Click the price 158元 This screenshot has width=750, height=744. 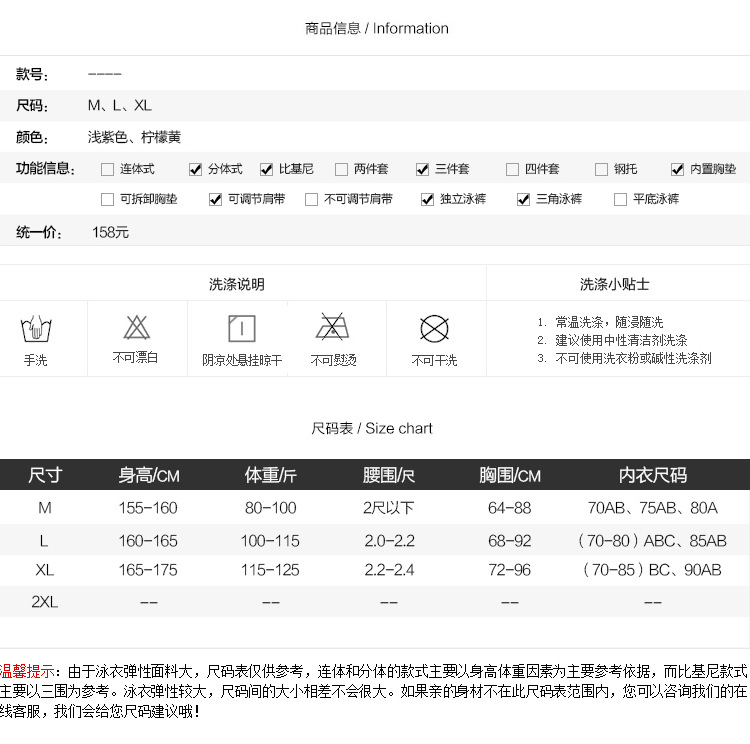coord(110,233)
